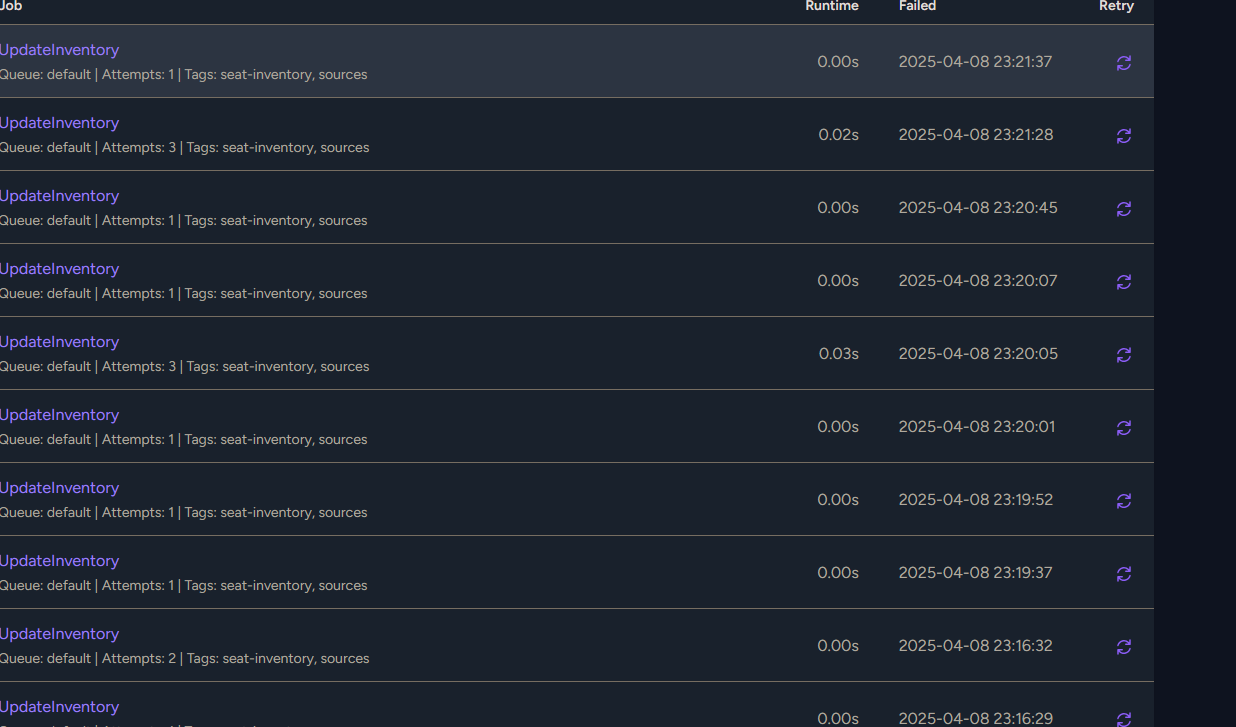This screenshot has height=727, width=1236.
Task: Retry the job failed at 23:20:45
Action: 1124,209
